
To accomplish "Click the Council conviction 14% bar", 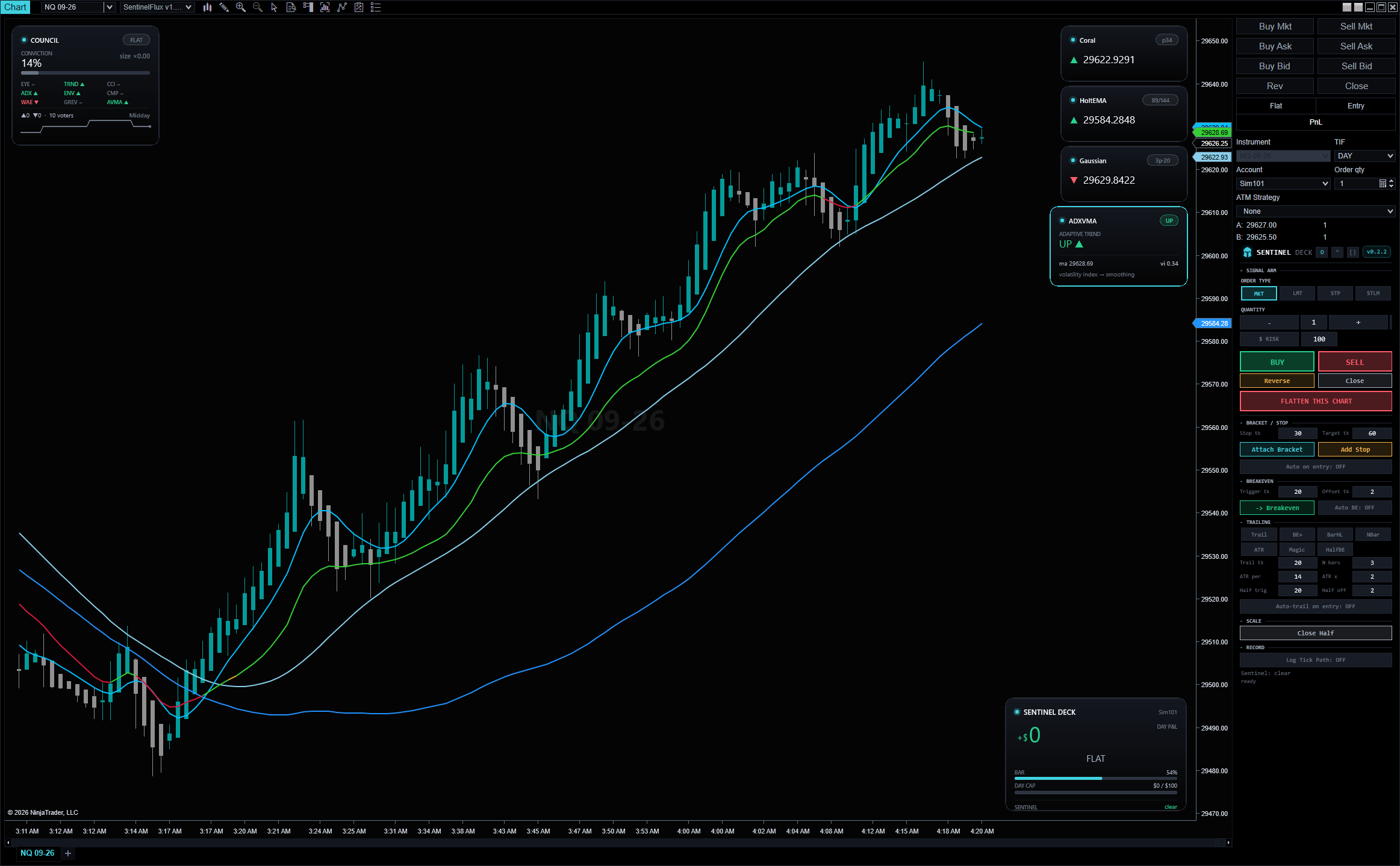I will click(x=86, y=73).
